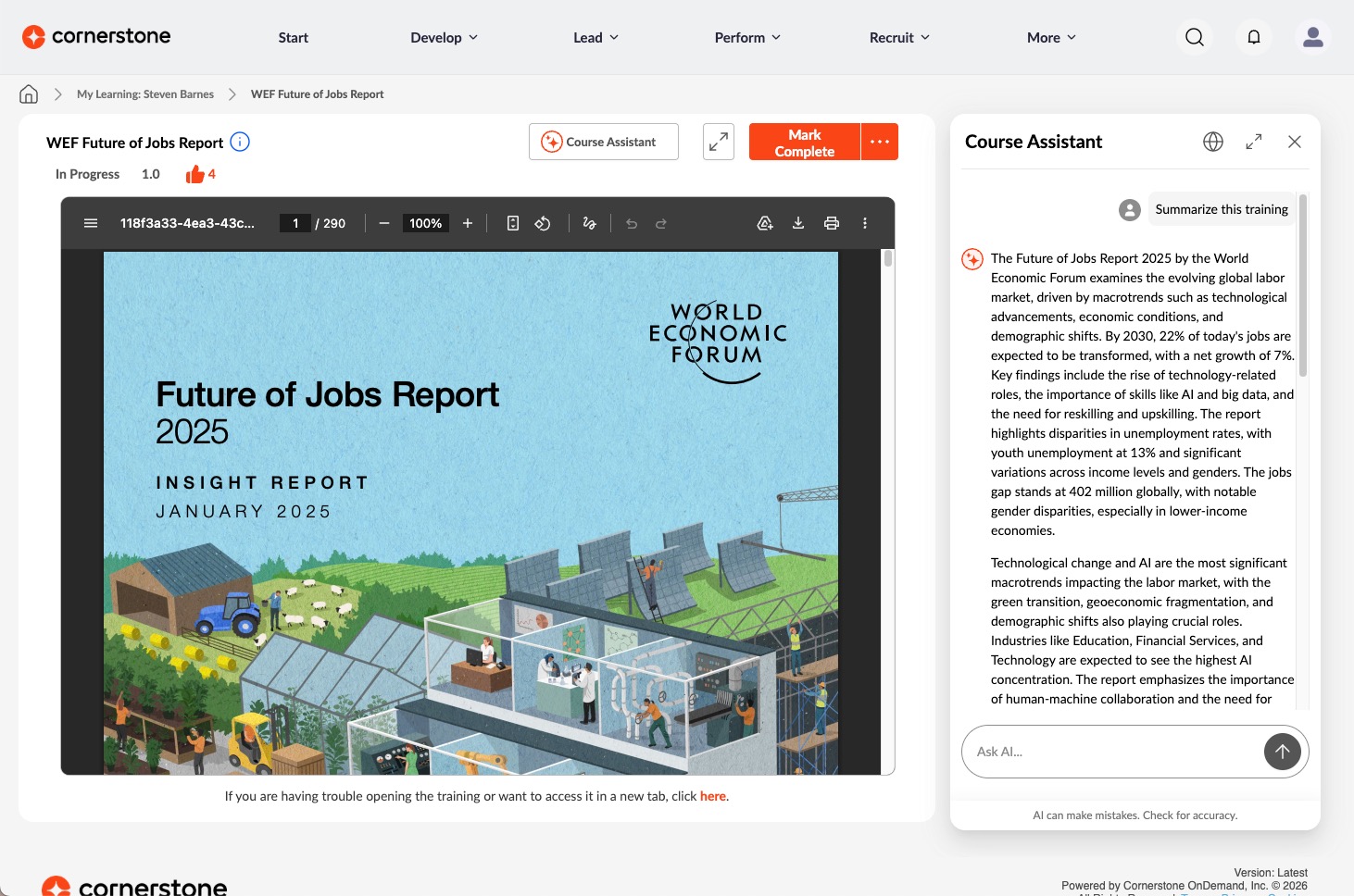Click the PDF filename '118f3a33-4ea3-43c...'

click(x=187, y=223)
